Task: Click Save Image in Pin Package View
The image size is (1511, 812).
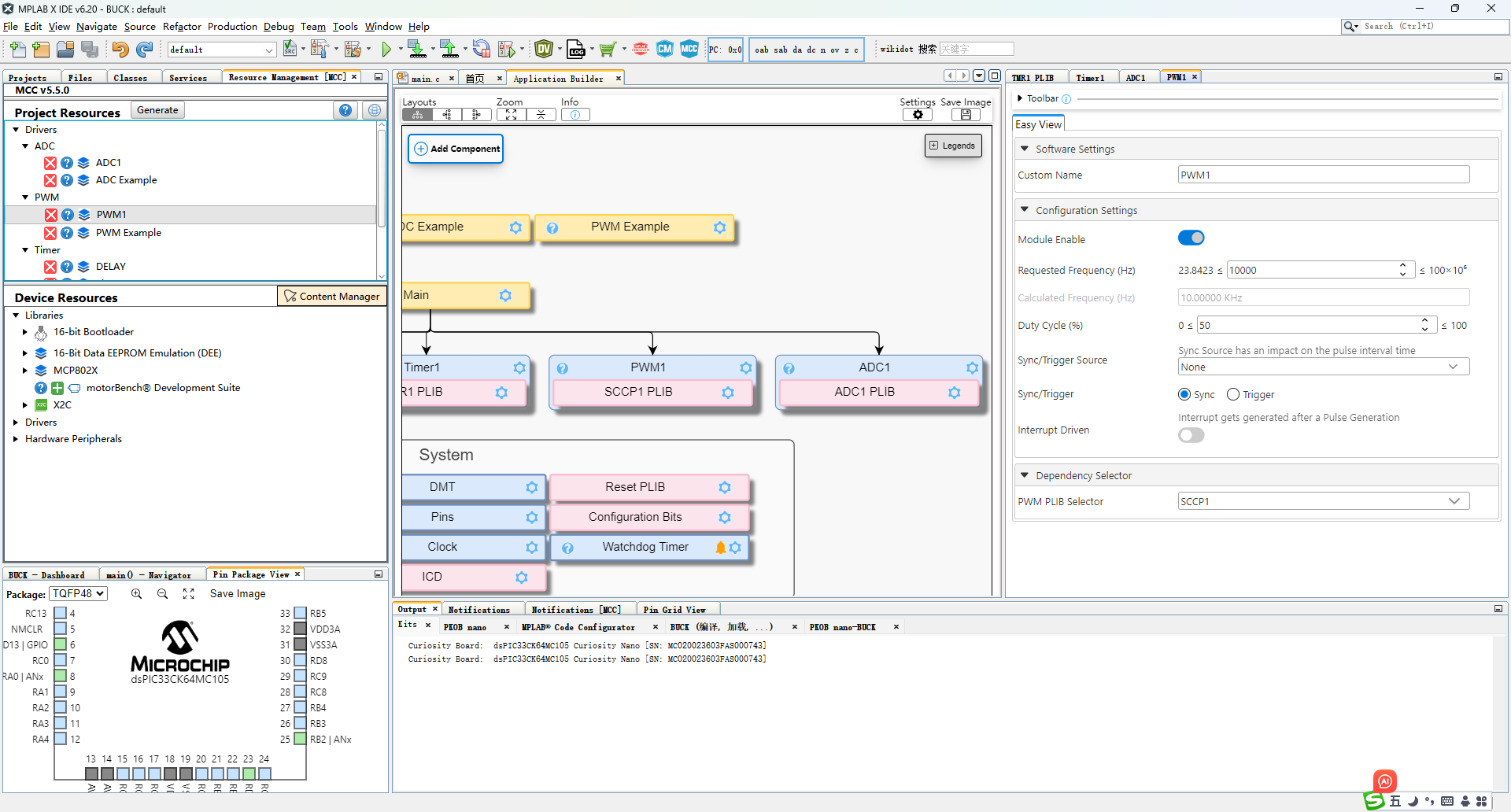Action: tap(238, 594)
